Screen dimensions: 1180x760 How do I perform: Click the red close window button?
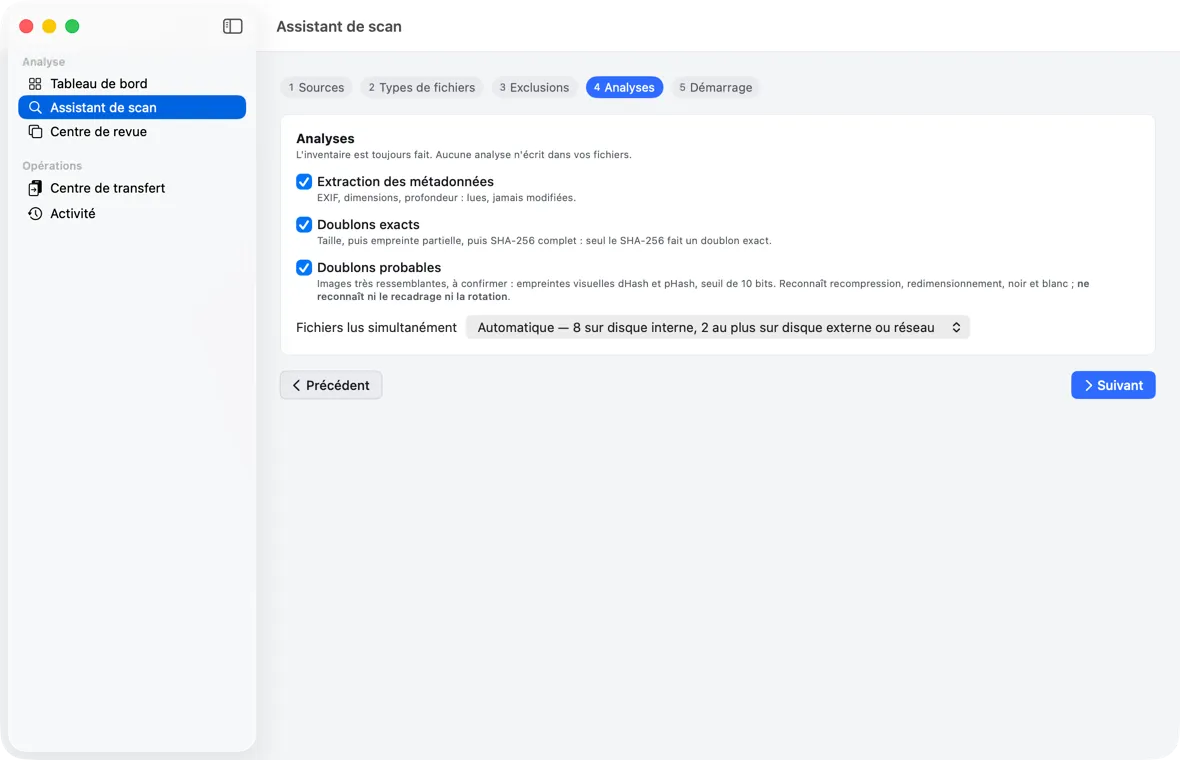(x=26, y=26)
